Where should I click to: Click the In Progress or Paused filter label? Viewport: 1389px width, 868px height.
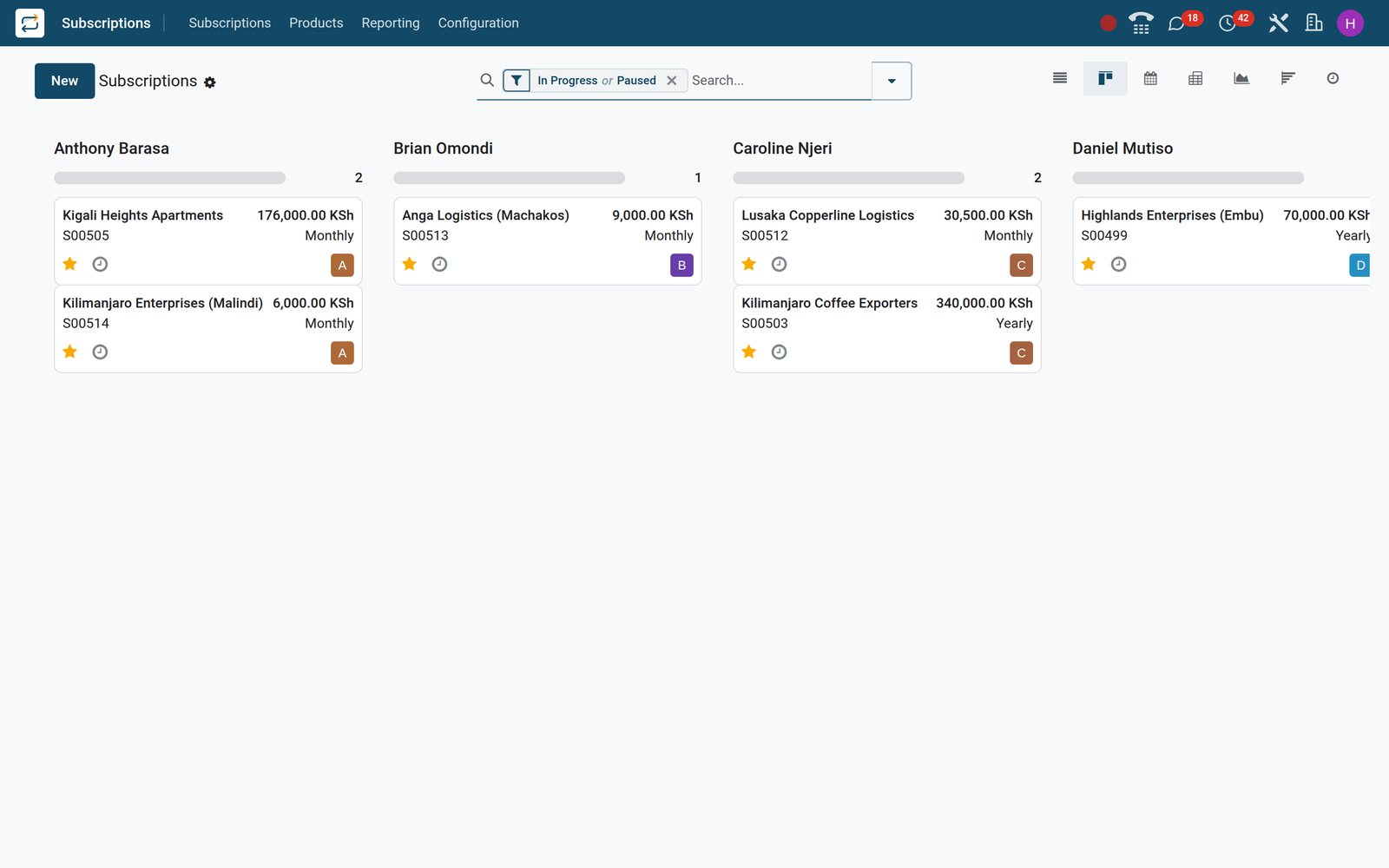[596, 81]
